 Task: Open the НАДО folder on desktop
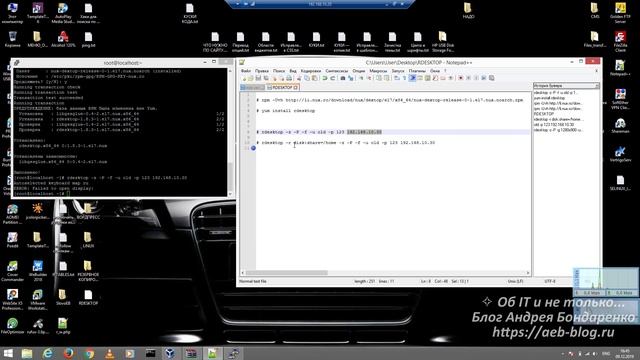click(x=468, y=11)
